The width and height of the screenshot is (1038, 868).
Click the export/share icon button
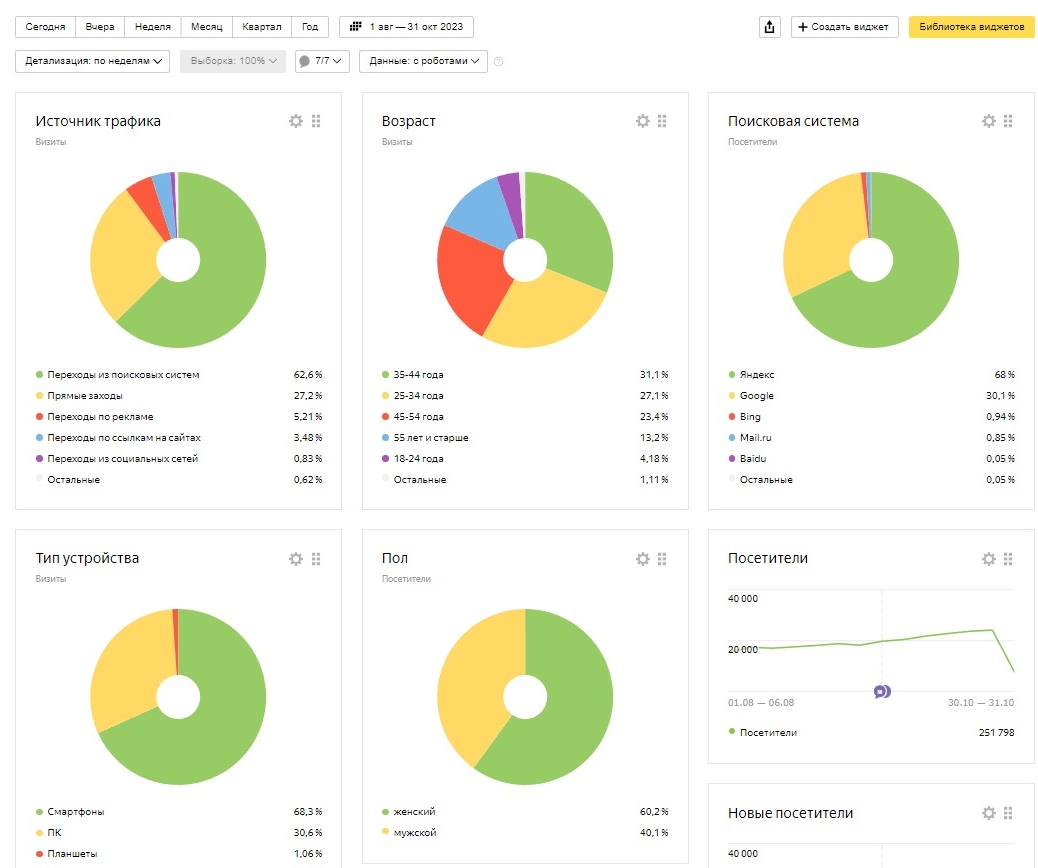coord(769,26)
